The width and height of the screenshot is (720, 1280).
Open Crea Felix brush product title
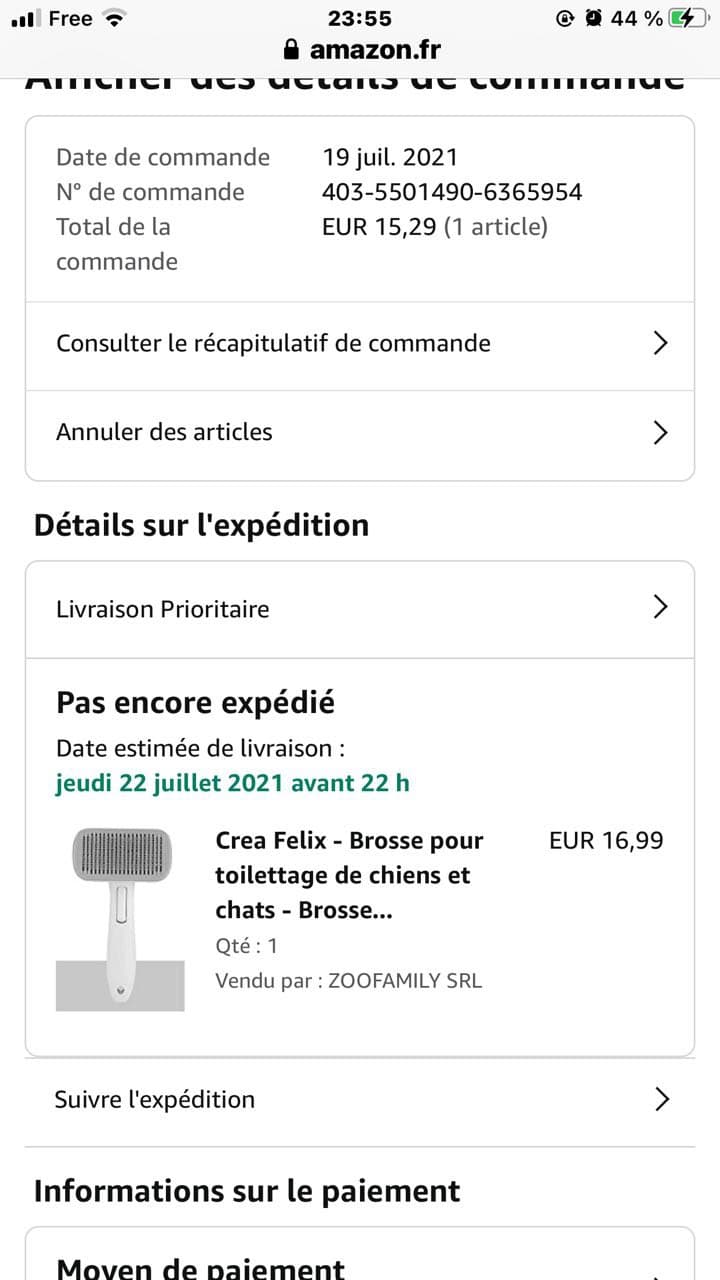(x=349, y=875)
